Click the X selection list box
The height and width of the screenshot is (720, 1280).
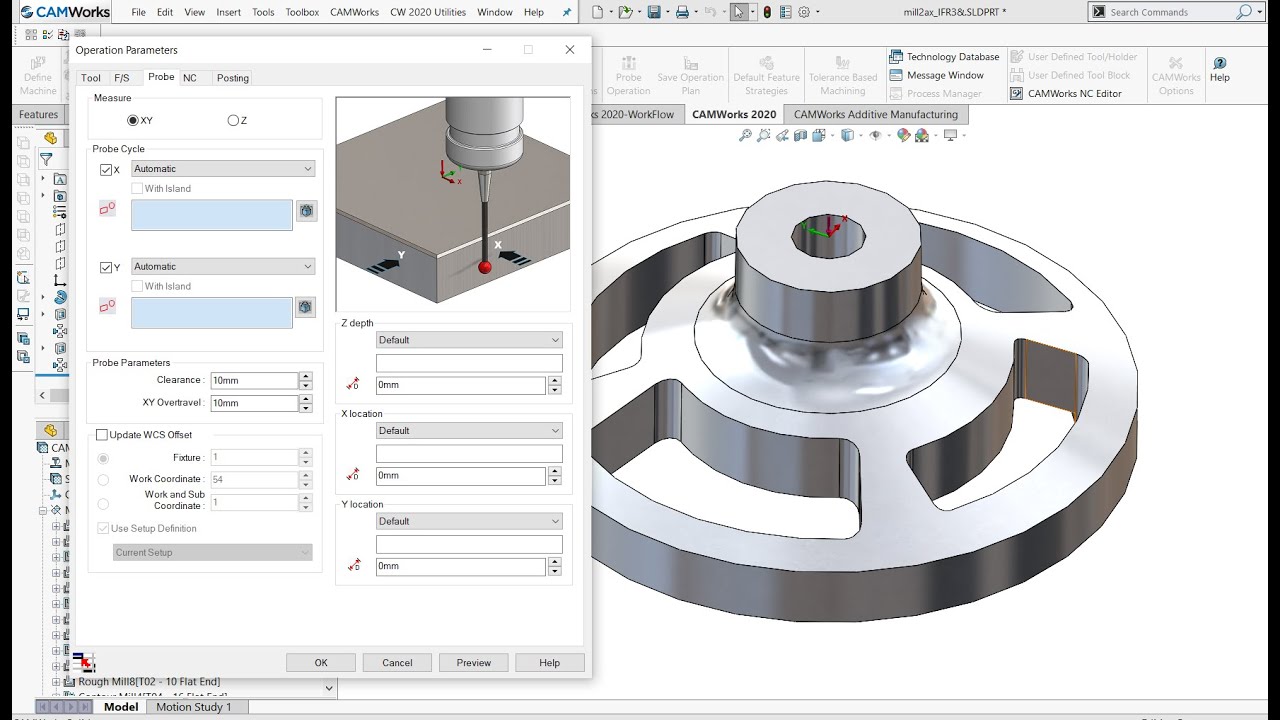coord(212,215)
